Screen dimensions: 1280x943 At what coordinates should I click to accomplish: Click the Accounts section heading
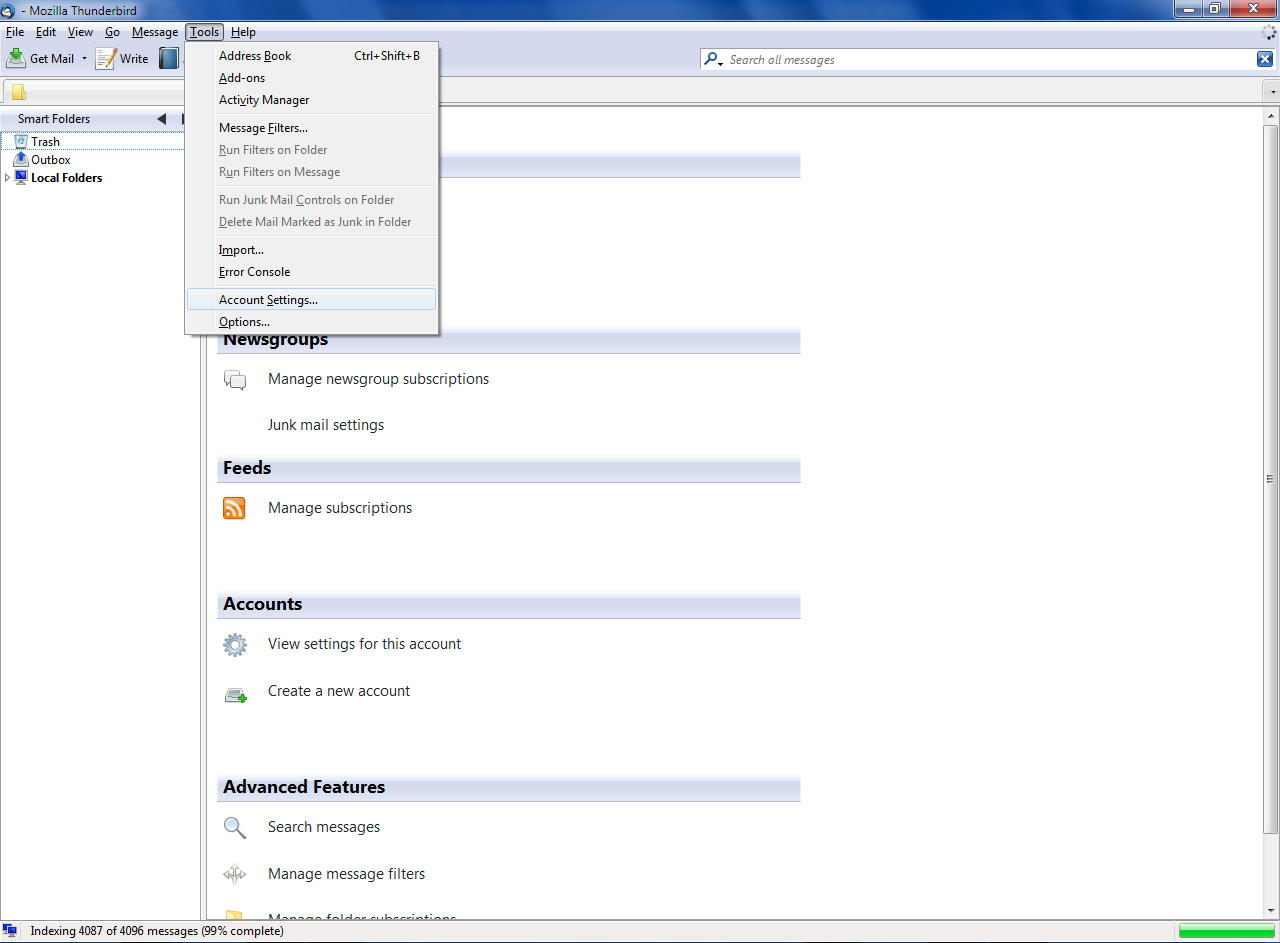(x=263, y=604)
